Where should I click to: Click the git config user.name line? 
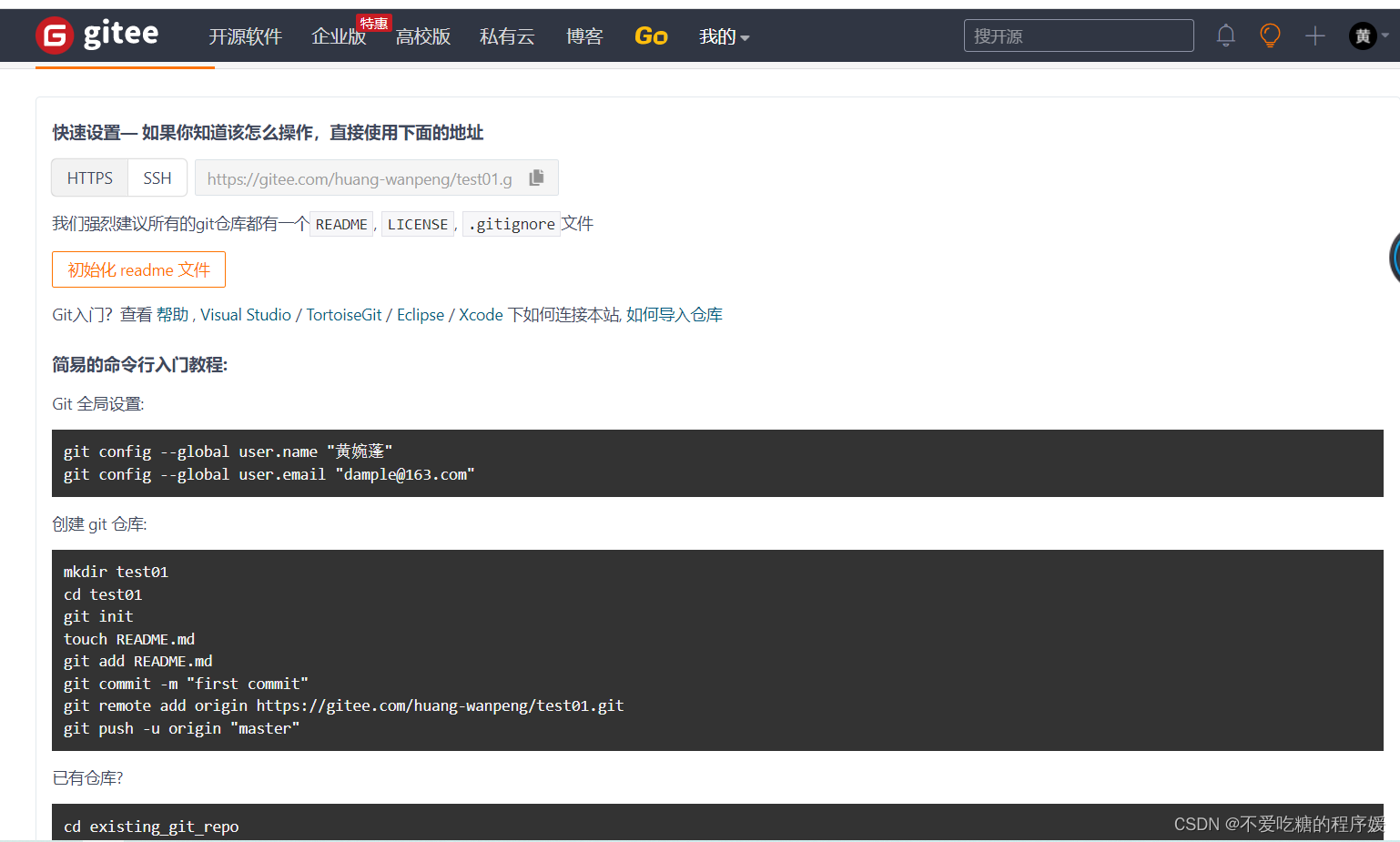pos(228,451)
